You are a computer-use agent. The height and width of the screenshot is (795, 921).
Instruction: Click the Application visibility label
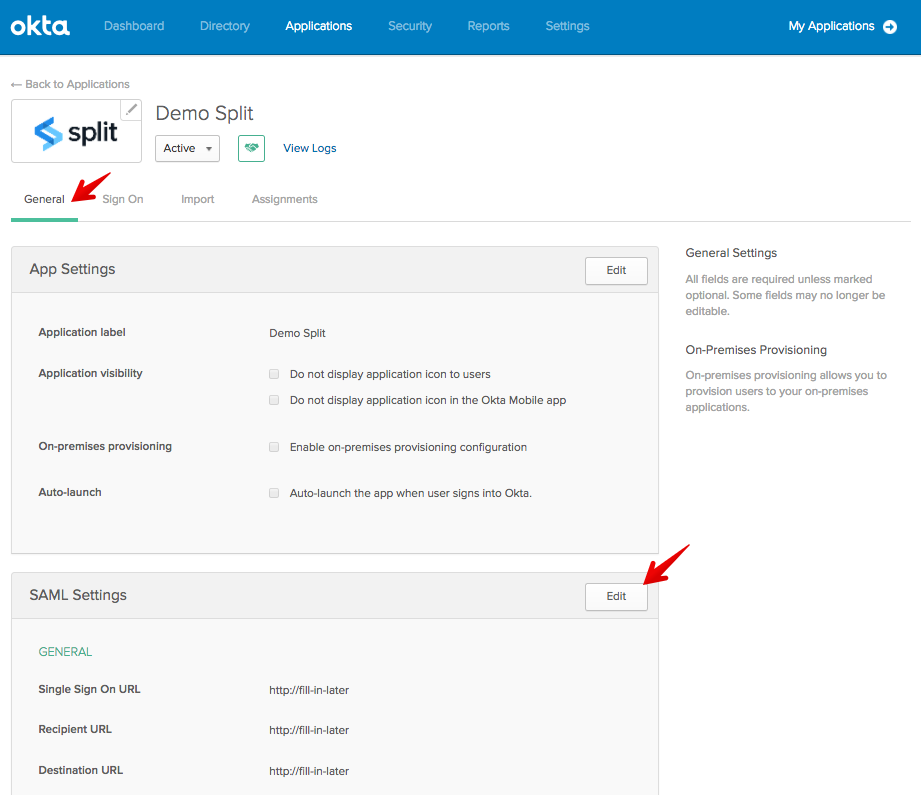click(x=90, y=373)
